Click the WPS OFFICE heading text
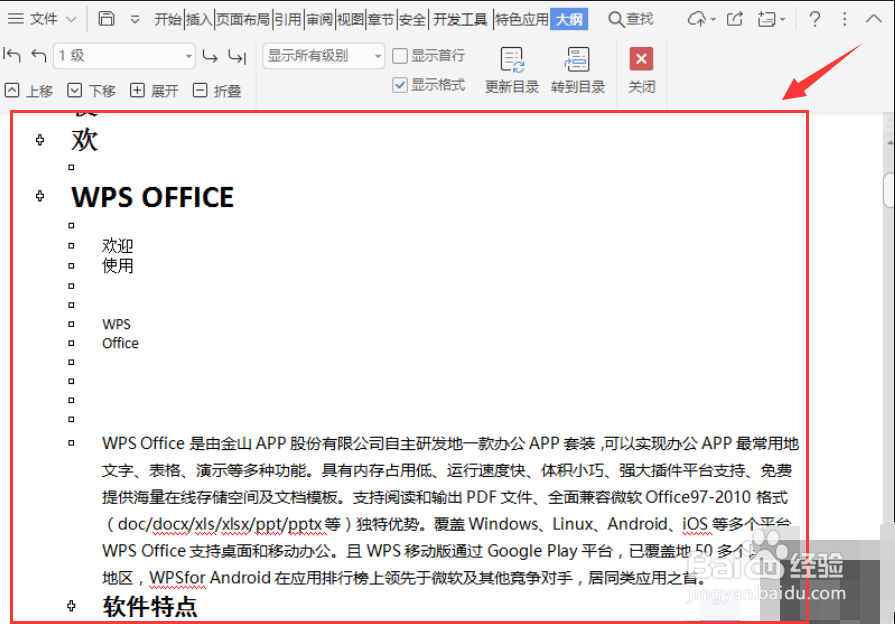The height and width of the screenshot is (624, 895). [152, 198]
